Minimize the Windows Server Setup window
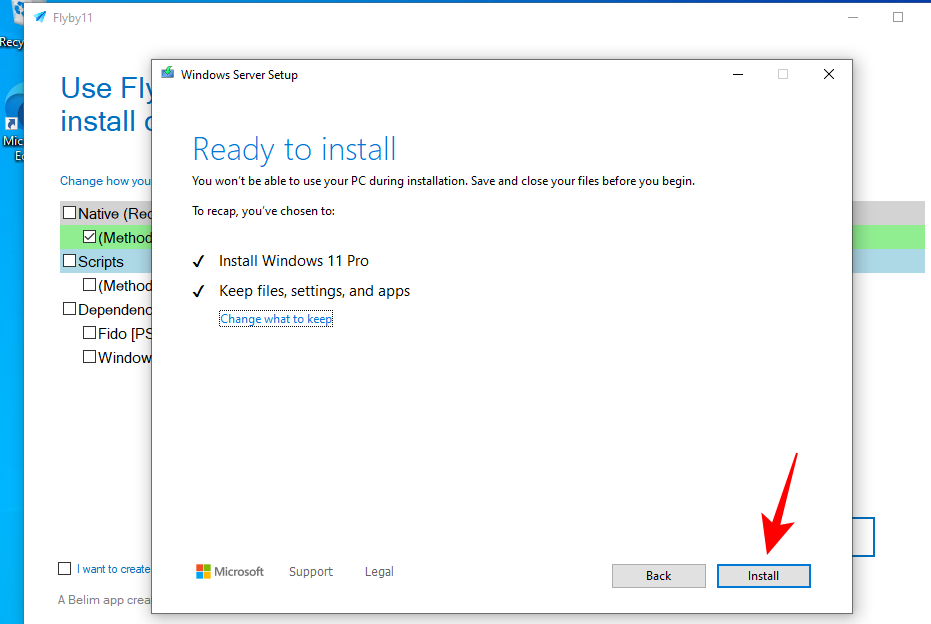The height and width of the screenshot is (624, 931). coord(737,74)
